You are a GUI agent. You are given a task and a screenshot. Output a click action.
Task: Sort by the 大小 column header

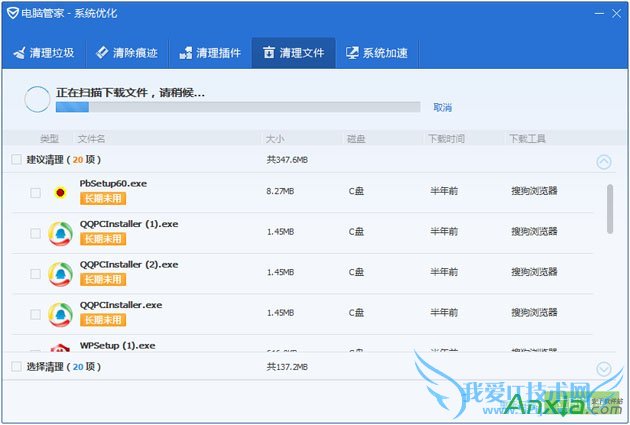[x=276, y=138]
